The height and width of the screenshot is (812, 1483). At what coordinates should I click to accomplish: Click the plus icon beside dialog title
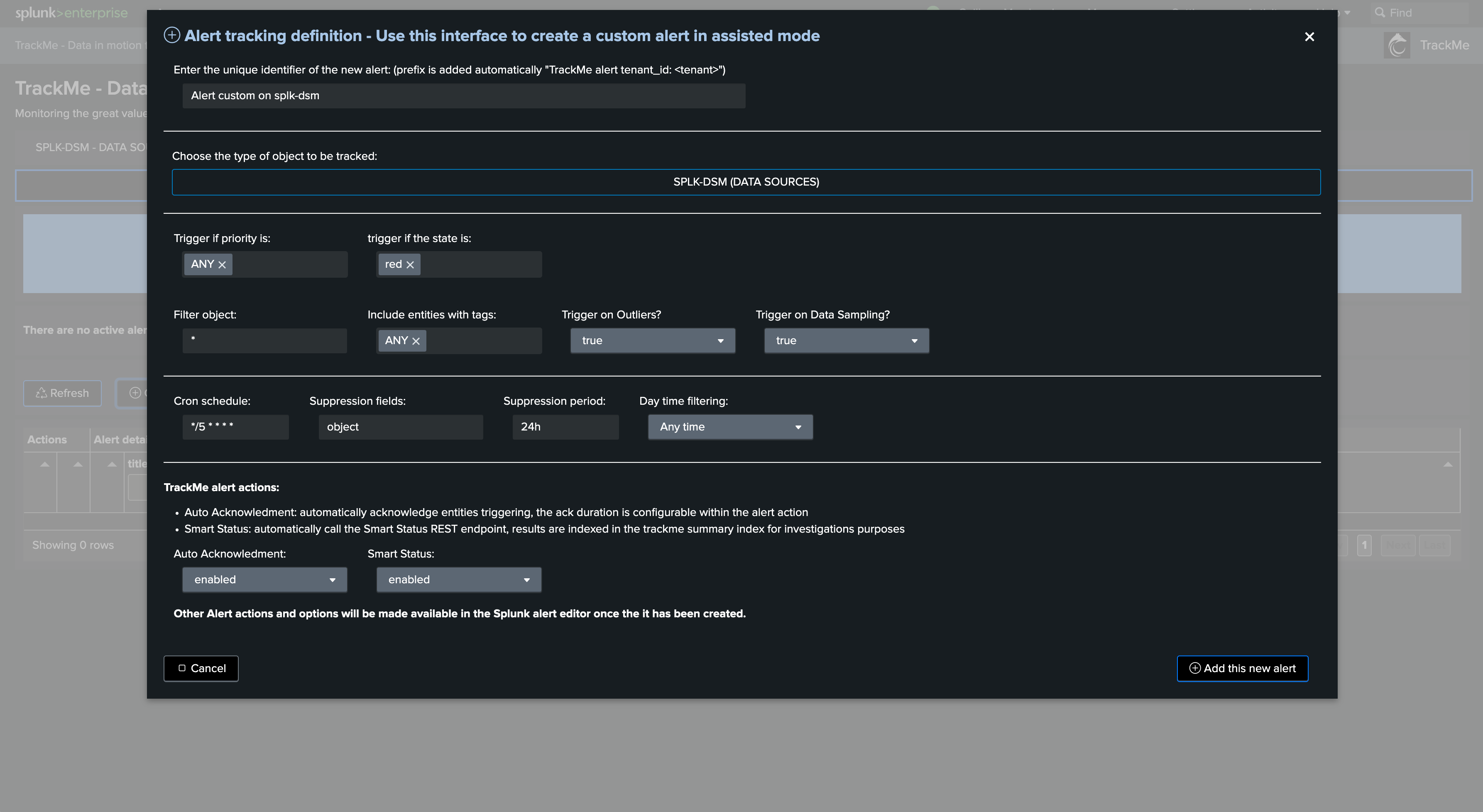coord(171,35)
